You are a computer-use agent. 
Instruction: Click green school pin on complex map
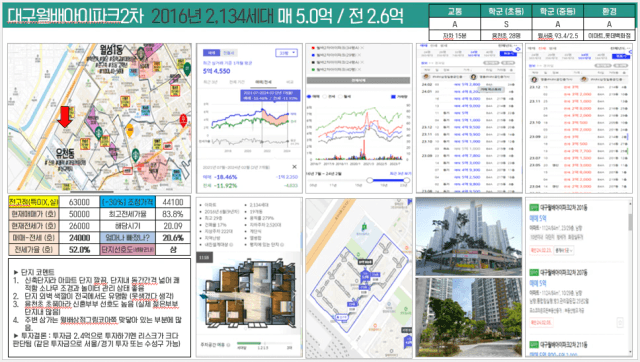tap(364, 227)
